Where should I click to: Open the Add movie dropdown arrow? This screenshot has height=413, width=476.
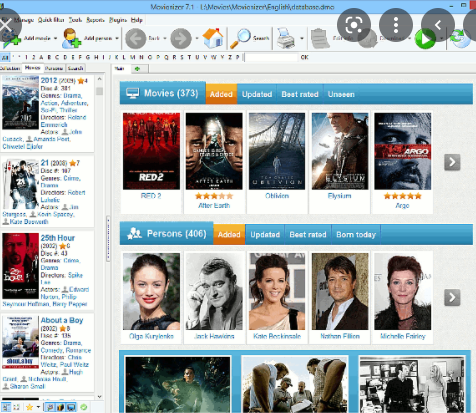tap(55, 38)
